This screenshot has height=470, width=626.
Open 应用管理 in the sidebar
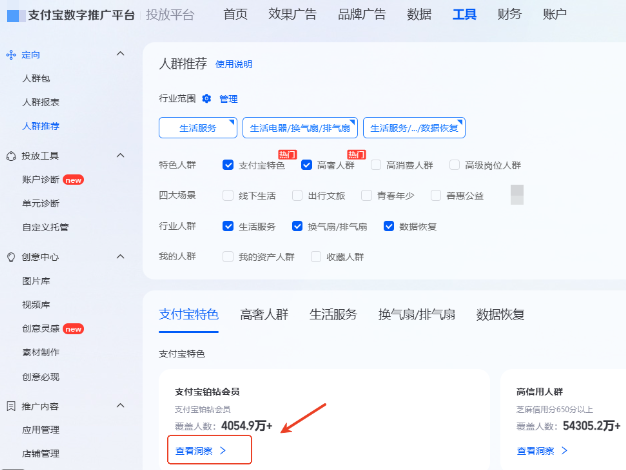(x=41, y=430)
